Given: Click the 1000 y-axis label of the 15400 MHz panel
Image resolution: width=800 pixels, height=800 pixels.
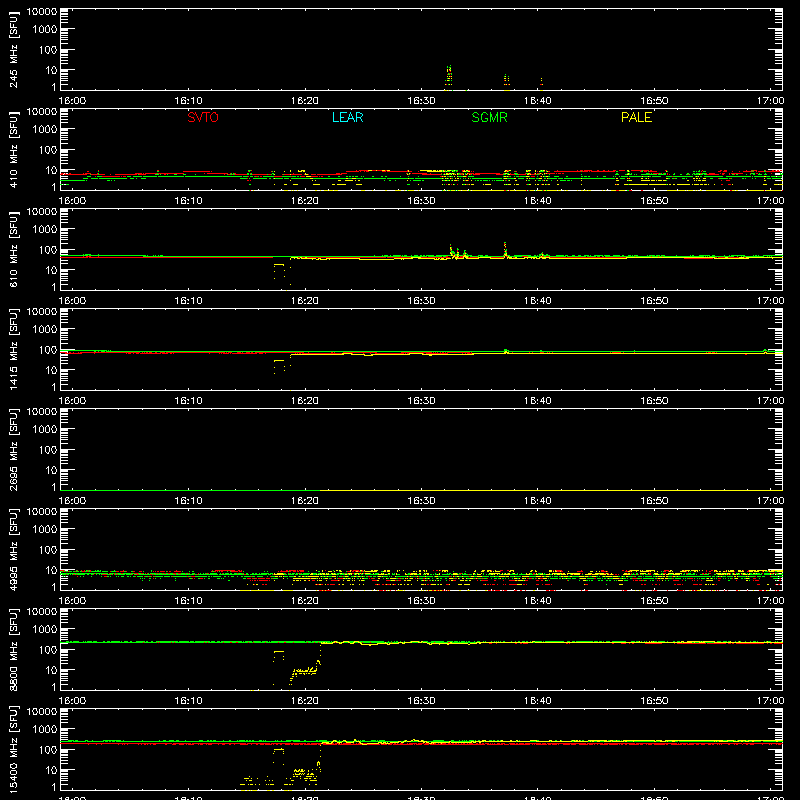Looking at the screenshot, I should coord(45,730).
